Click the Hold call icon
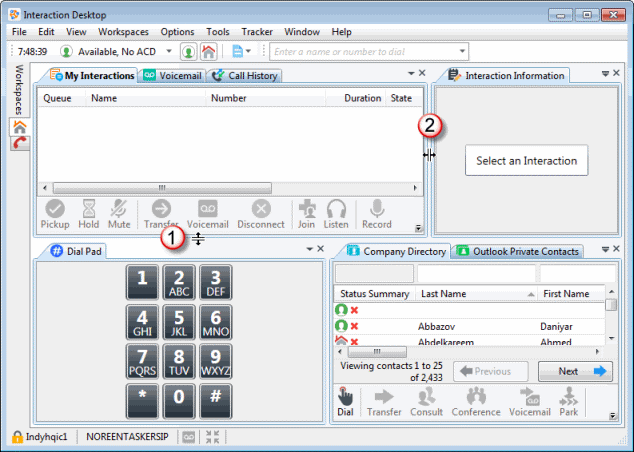This screenshot has width=634, height=452. point(89,213)
